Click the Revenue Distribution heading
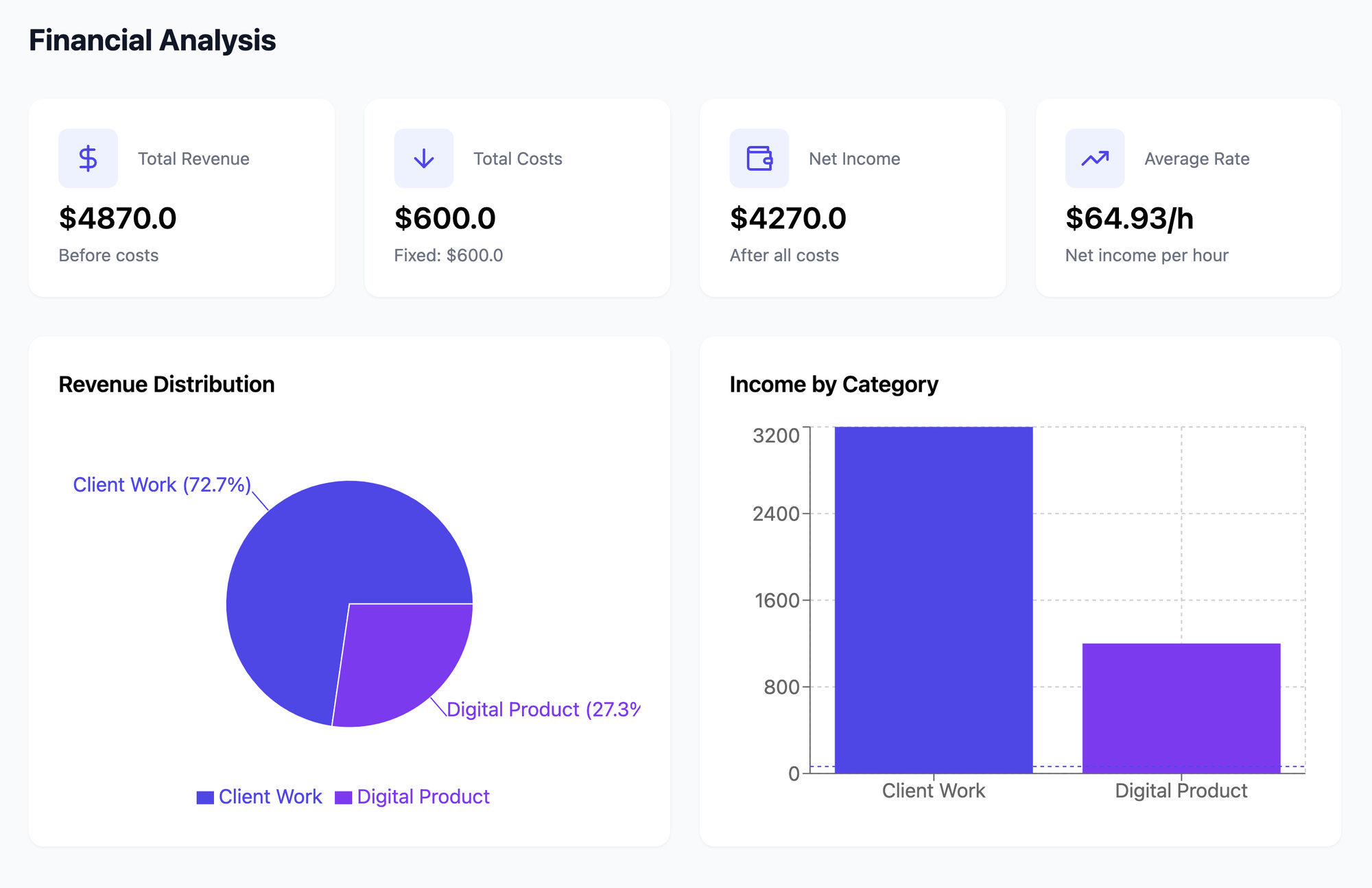The image size is (1372, 888). point(167,384)
